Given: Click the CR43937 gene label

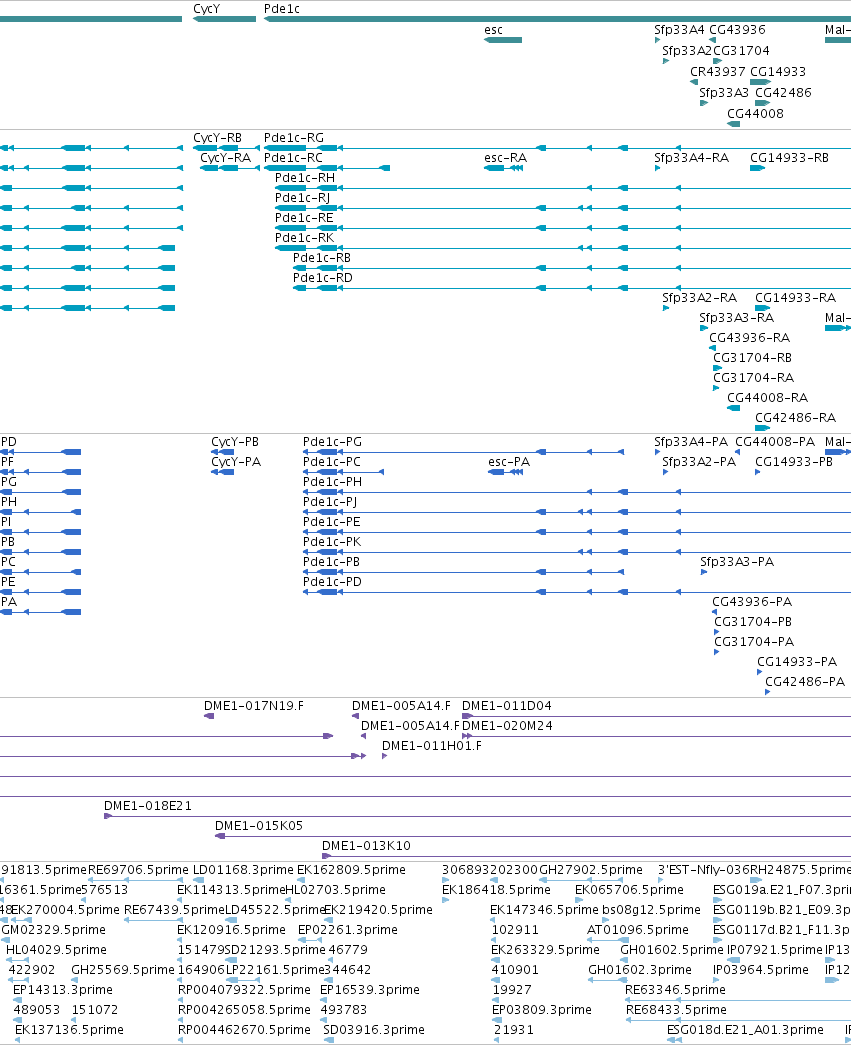Looking at the screenshot, I should [x=718, y=71].
